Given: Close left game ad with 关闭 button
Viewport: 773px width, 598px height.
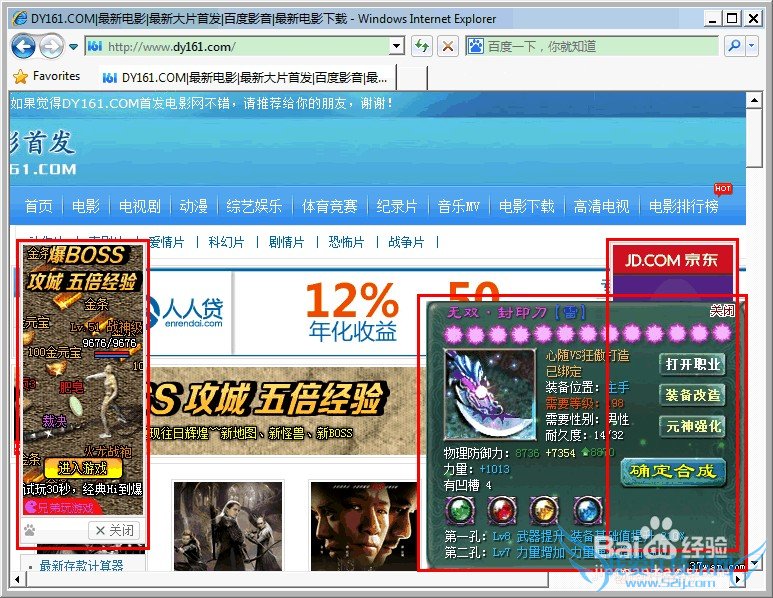Looking at the screenshot, I should (x=114, y=530).
